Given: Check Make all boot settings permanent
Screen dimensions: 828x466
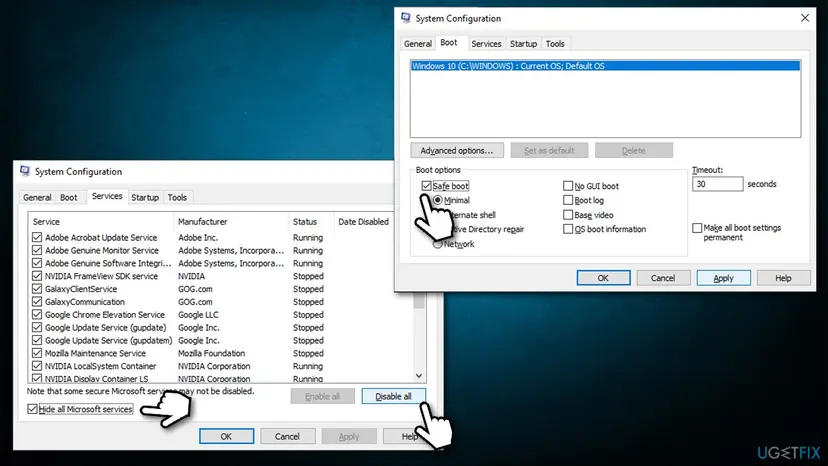Looking at the screenshot, I should point(697,228).
